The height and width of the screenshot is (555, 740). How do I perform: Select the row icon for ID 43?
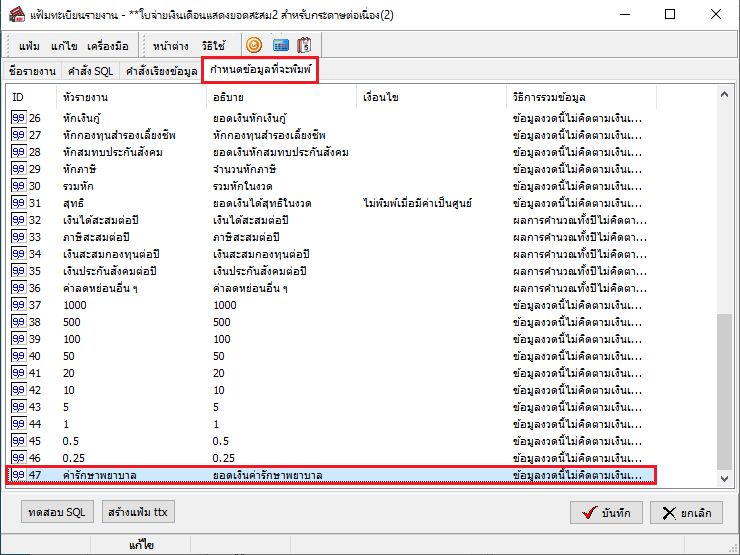tap(18, 406)
